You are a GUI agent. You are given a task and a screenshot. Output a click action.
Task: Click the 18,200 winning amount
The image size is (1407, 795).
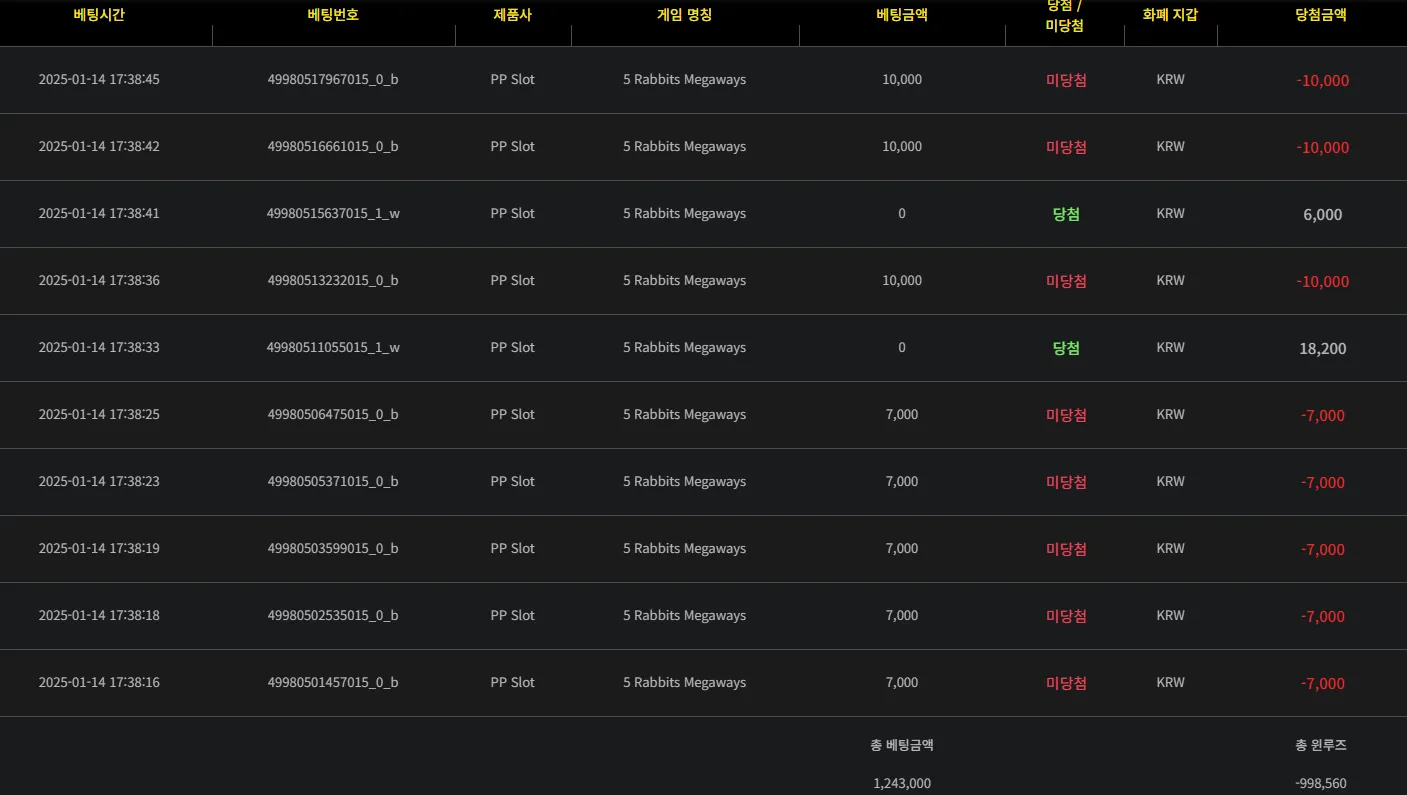(1324, 349)
